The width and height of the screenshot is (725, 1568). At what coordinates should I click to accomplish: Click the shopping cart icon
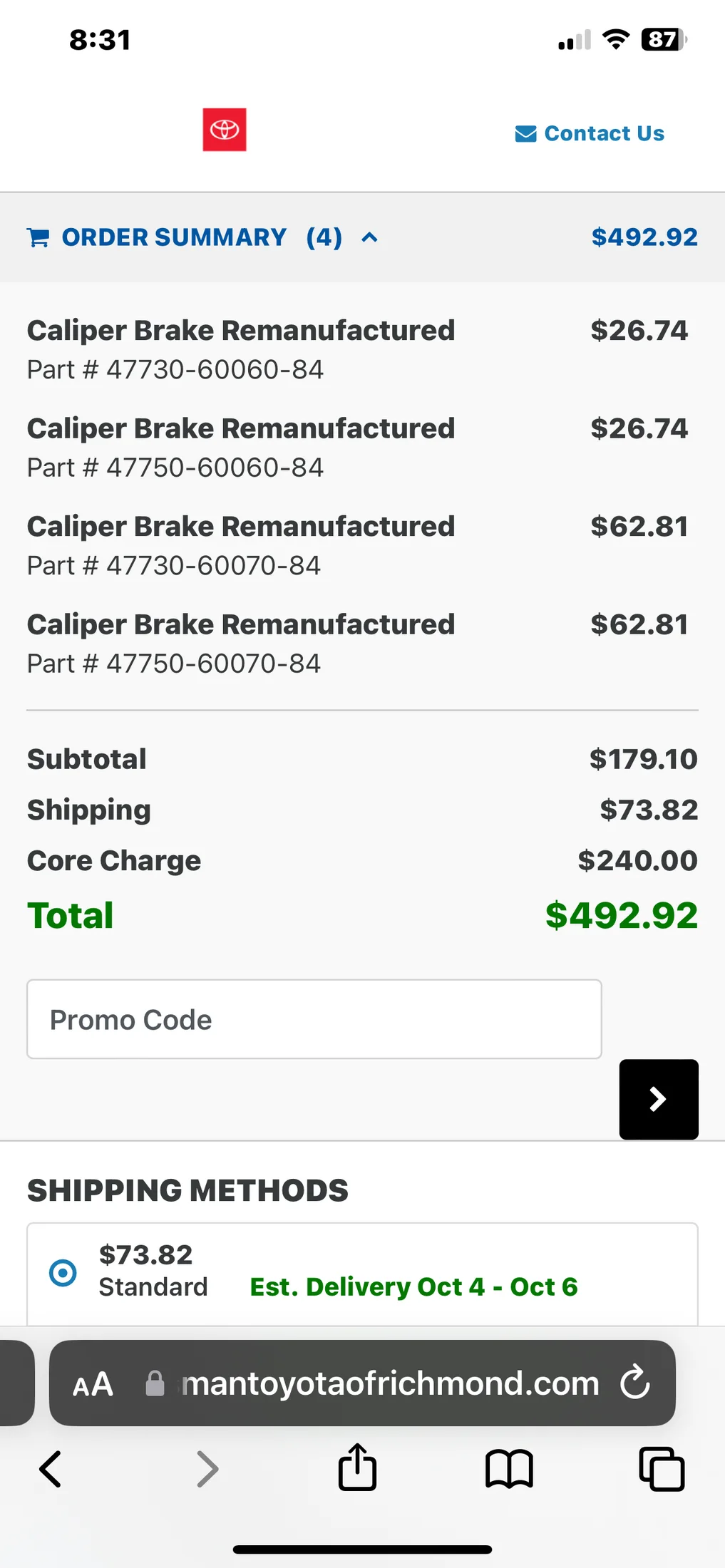(x=38, y=237)
